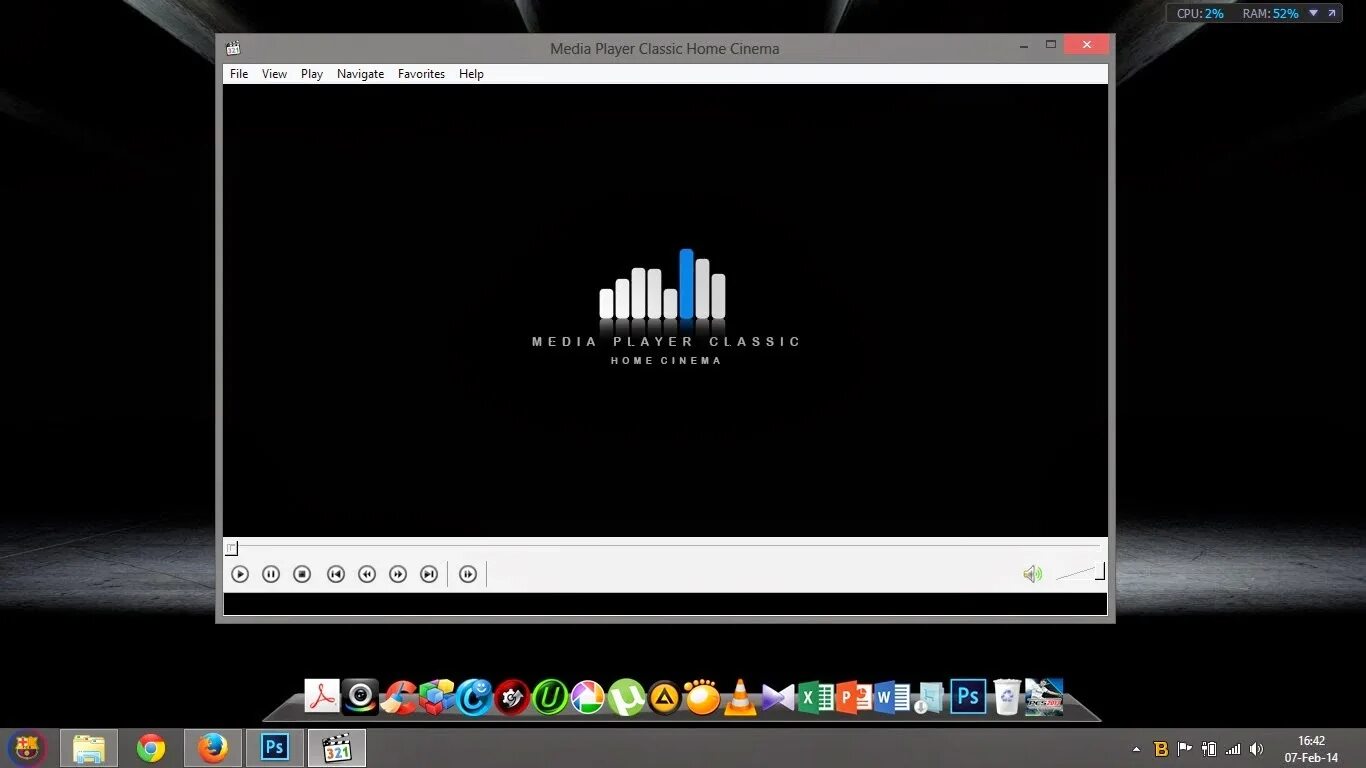Open uTorrent from the dock
Viewport: 1366px width, 768px height.
(x=626, y=697)
